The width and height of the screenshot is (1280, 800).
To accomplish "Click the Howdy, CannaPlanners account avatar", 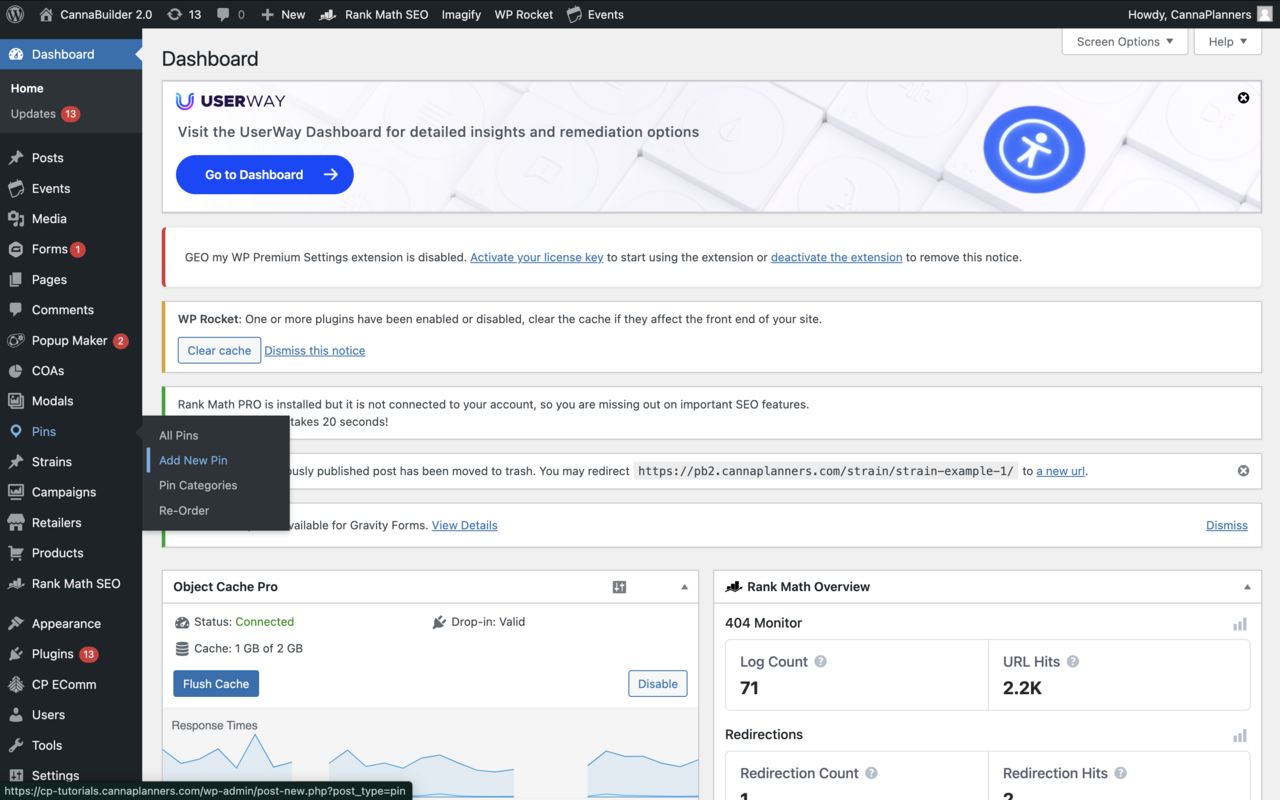I will (x=1265, y=14).
